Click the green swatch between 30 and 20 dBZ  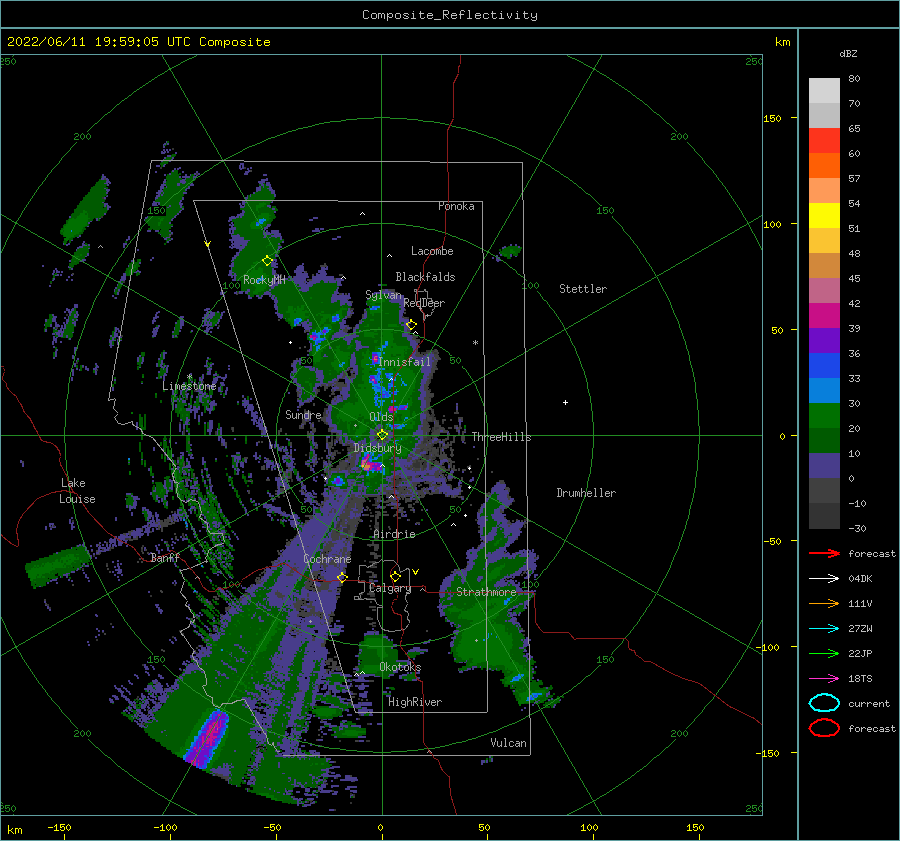tap(824, 416)
